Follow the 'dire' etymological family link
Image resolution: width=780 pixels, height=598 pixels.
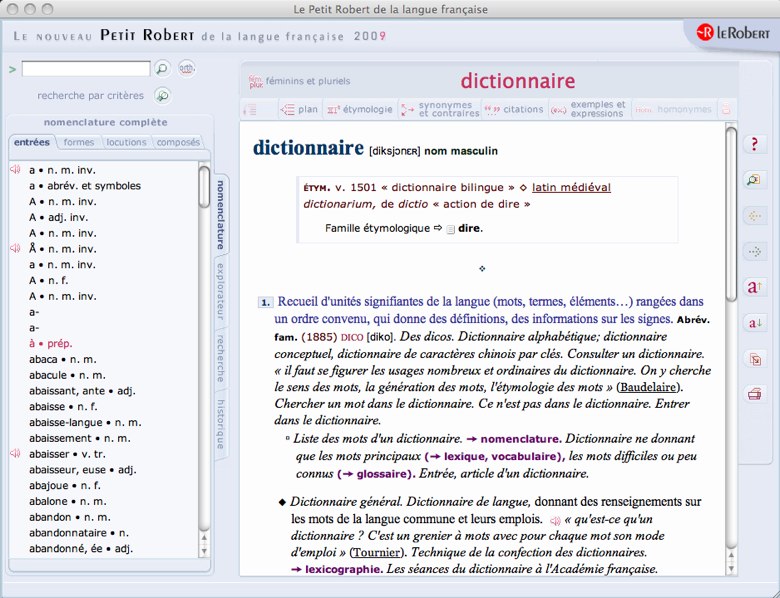click(470, 228)
